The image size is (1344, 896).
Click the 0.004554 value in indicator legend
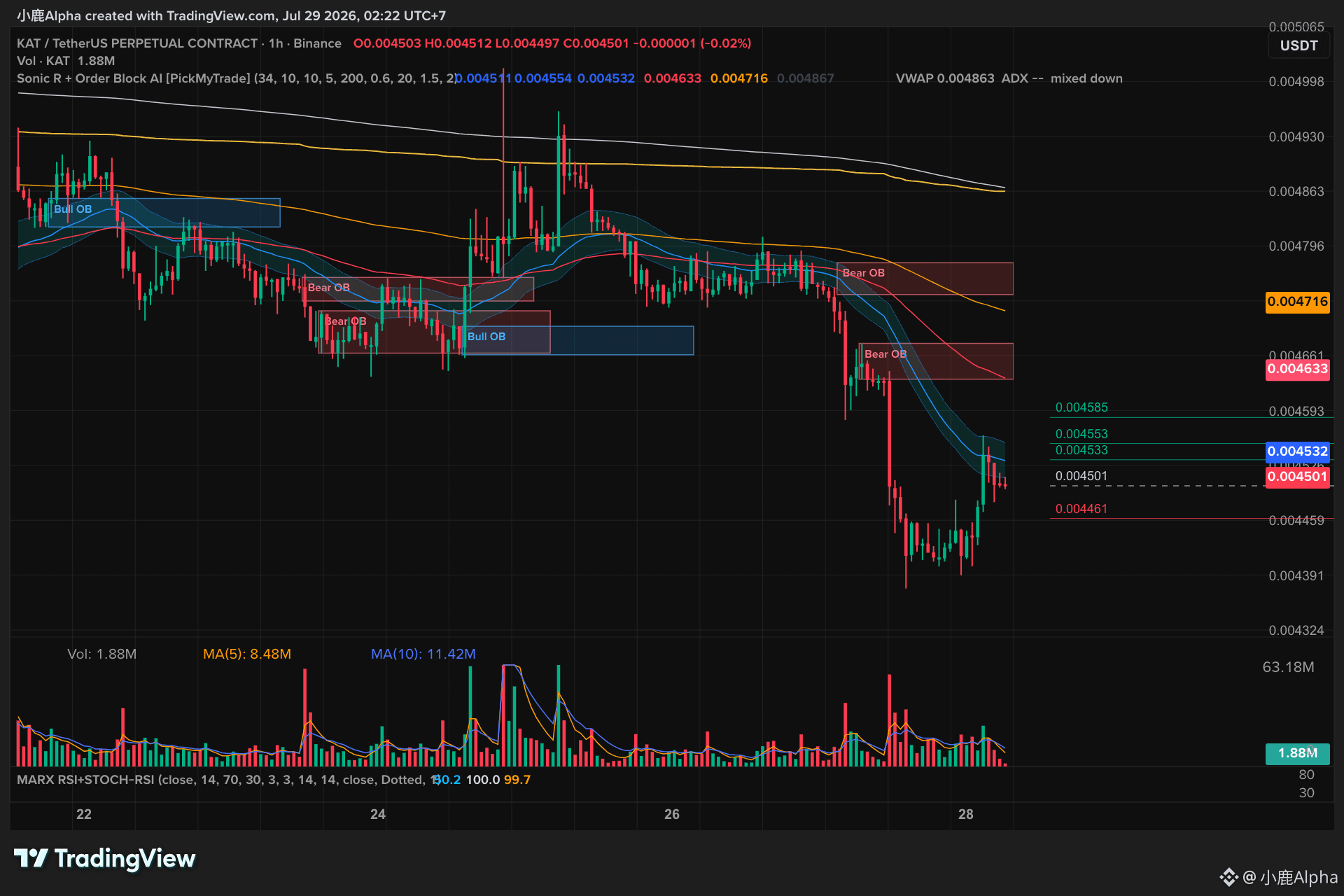tap(543, 78)
